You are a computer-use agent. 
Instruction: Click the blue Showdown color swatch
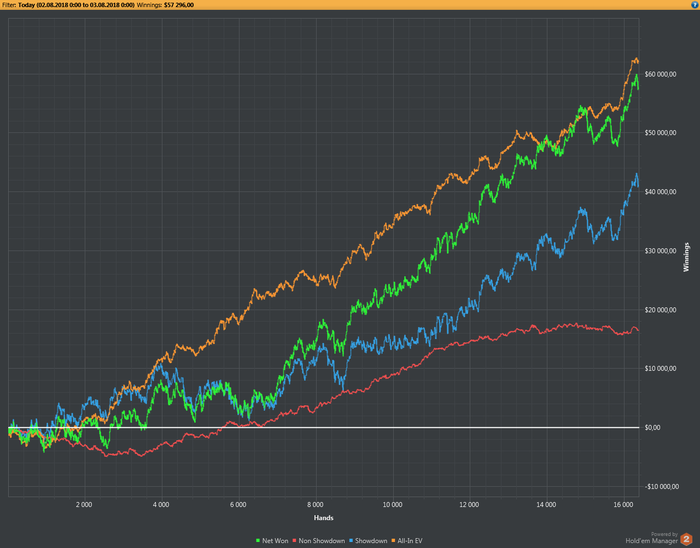click(350, 541)
